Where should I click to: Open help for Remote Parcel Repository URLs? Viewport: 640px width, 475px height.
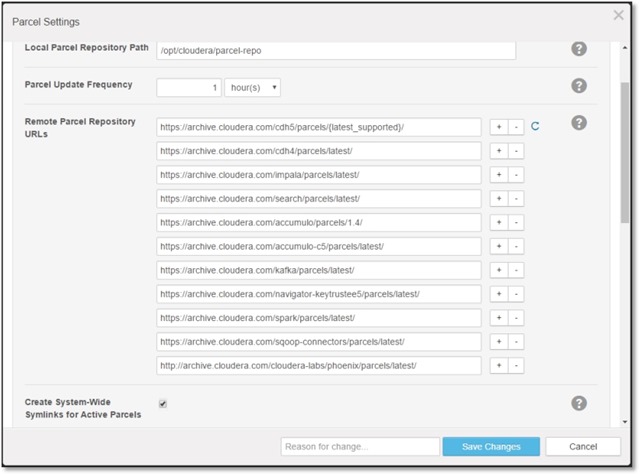coord(579,122)
